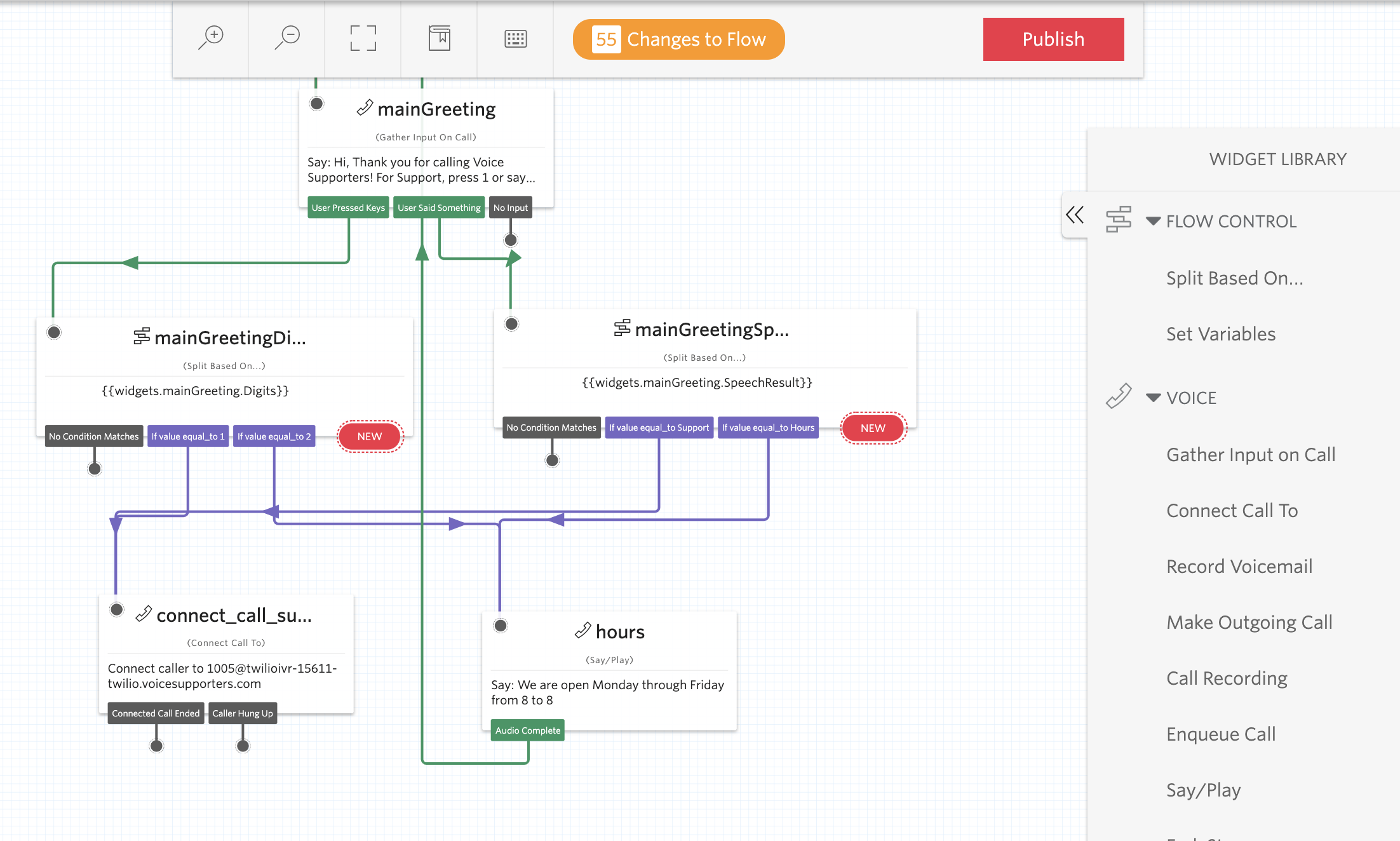Click User Said Something transition
The image size is (1400, 841).
coord(439,208)
